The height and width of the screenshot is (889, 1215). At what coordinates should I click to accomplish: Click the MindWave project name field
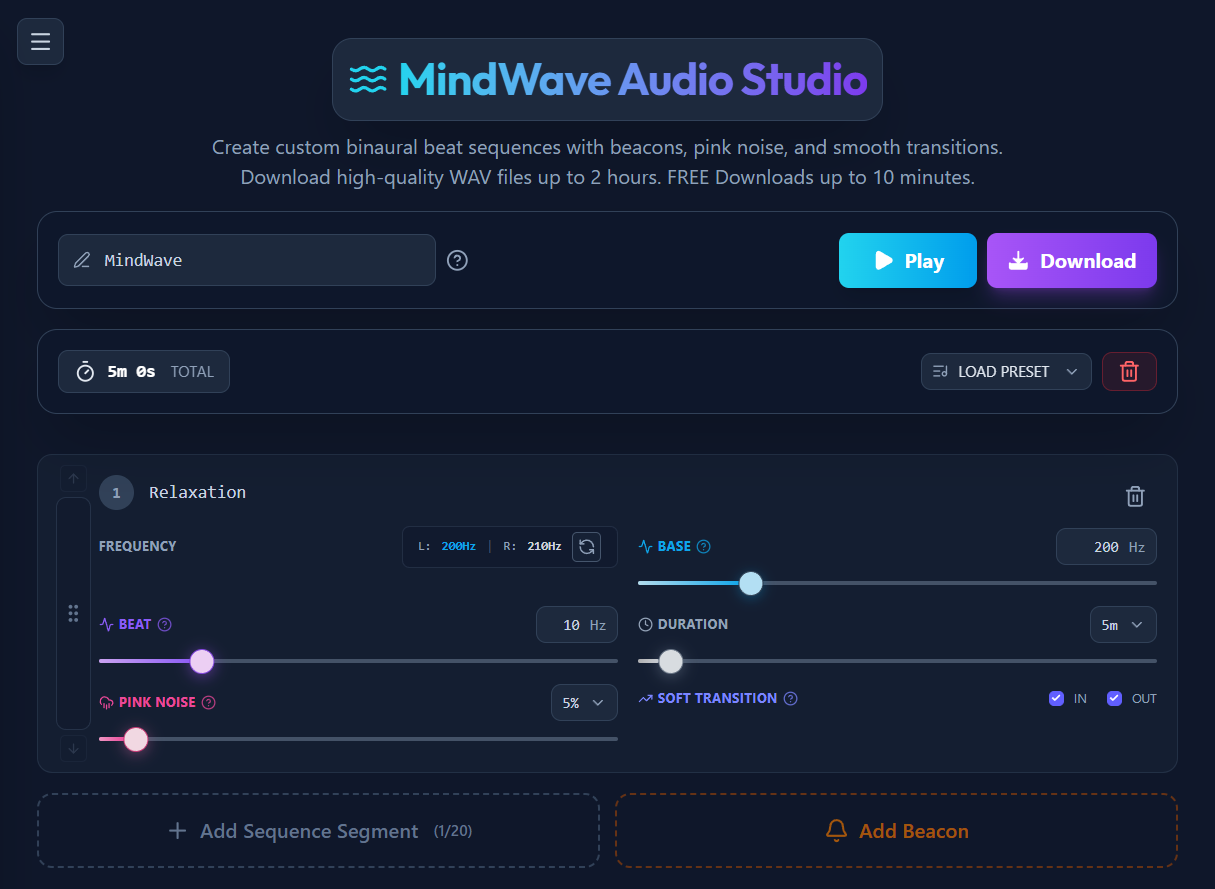[x=247, y=260]
